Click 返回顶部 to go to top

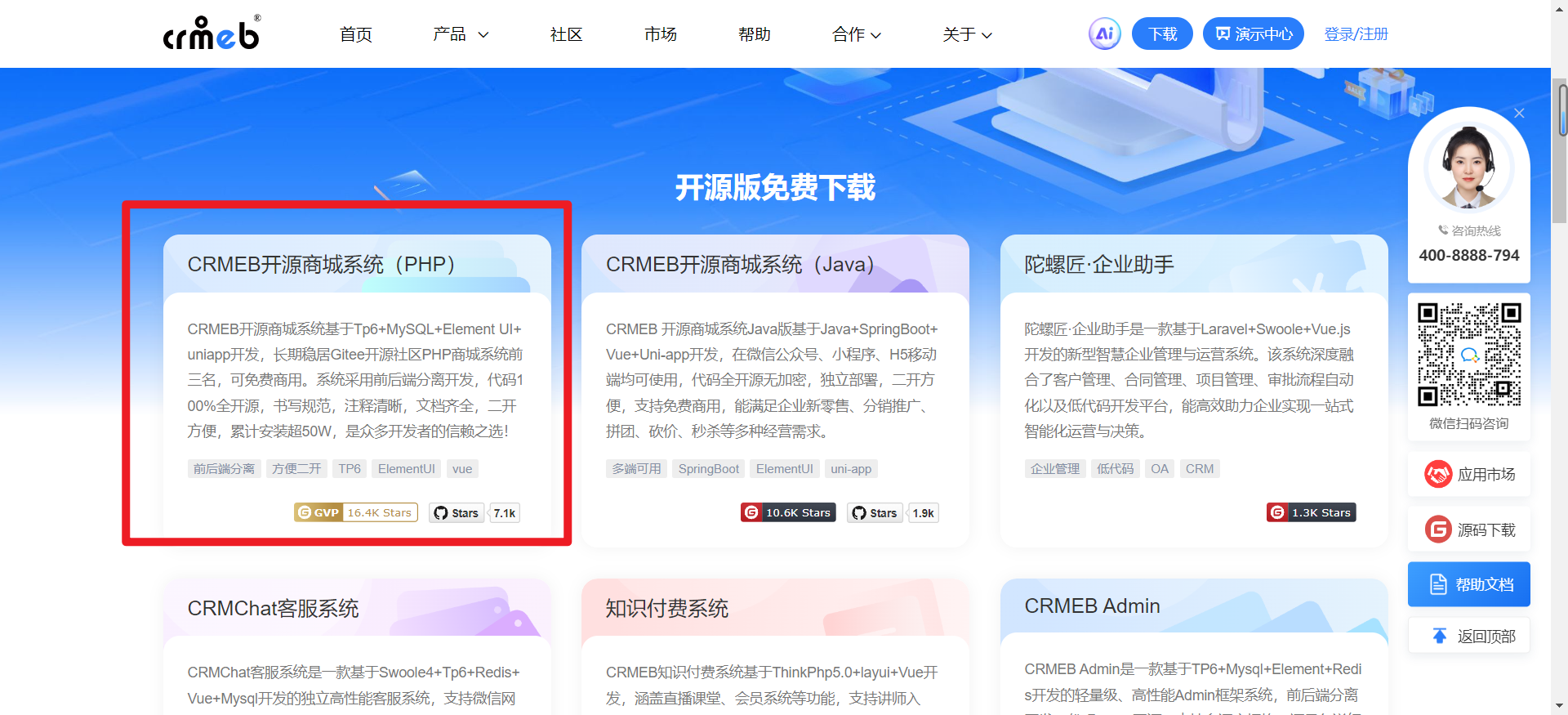pyautogui.click(x=1468, y=636)
